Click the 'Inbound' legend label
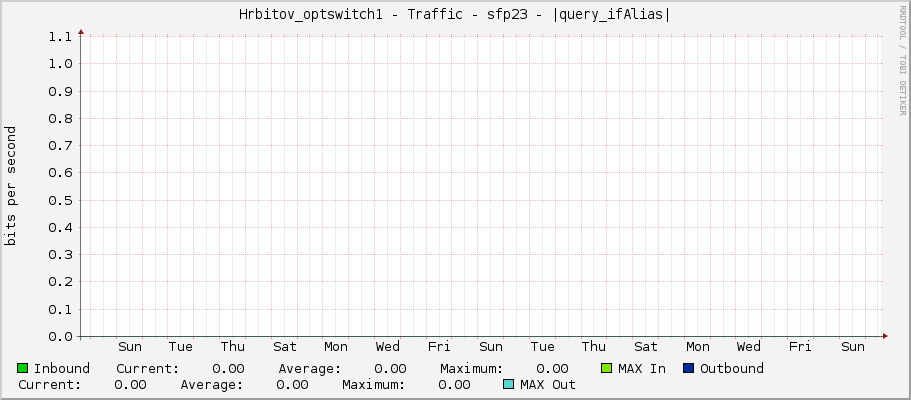The image size is (911, 400). [x=62, y=369]
